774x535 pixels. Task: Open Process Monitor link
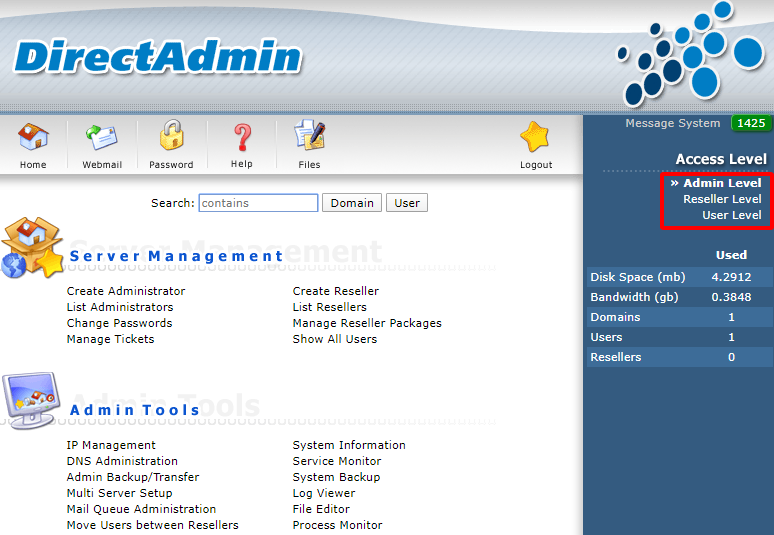[x=337, y=525]
